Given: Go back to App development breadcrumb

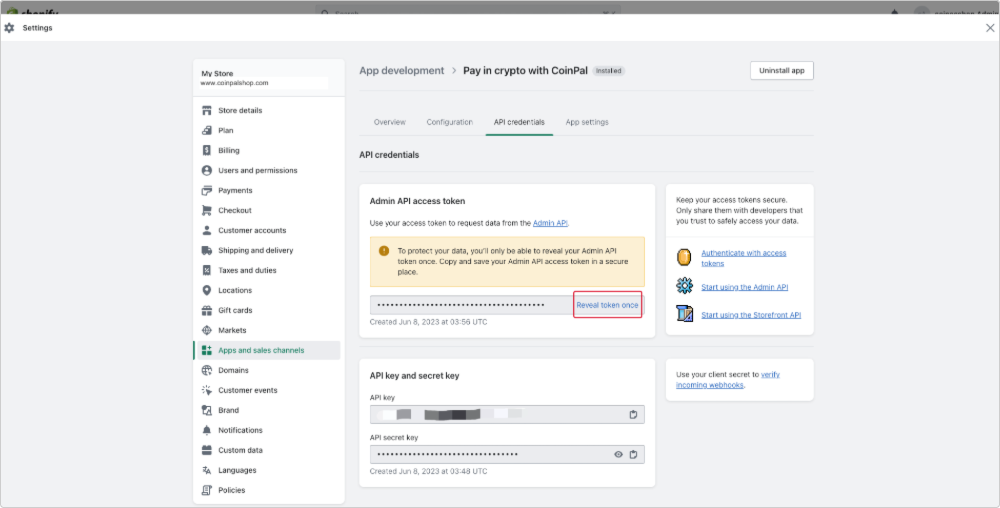Looking at the screenshot, I should pyautogui.click(x=402, y=71).
